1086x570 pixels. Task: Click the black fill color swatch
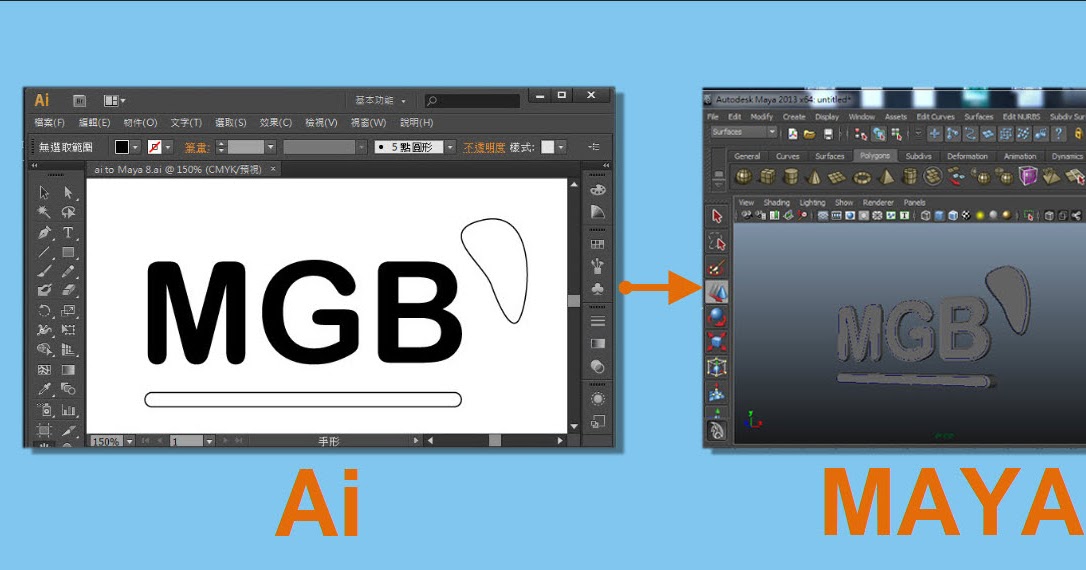click(122, 147)
